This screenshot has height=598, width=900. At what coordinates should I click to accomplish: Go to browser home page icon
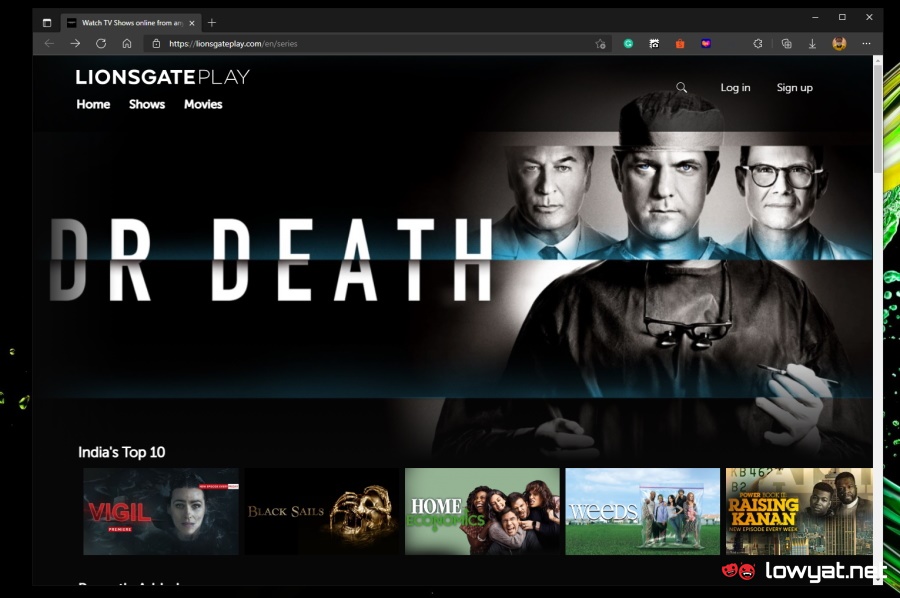(x=127, y=44)
